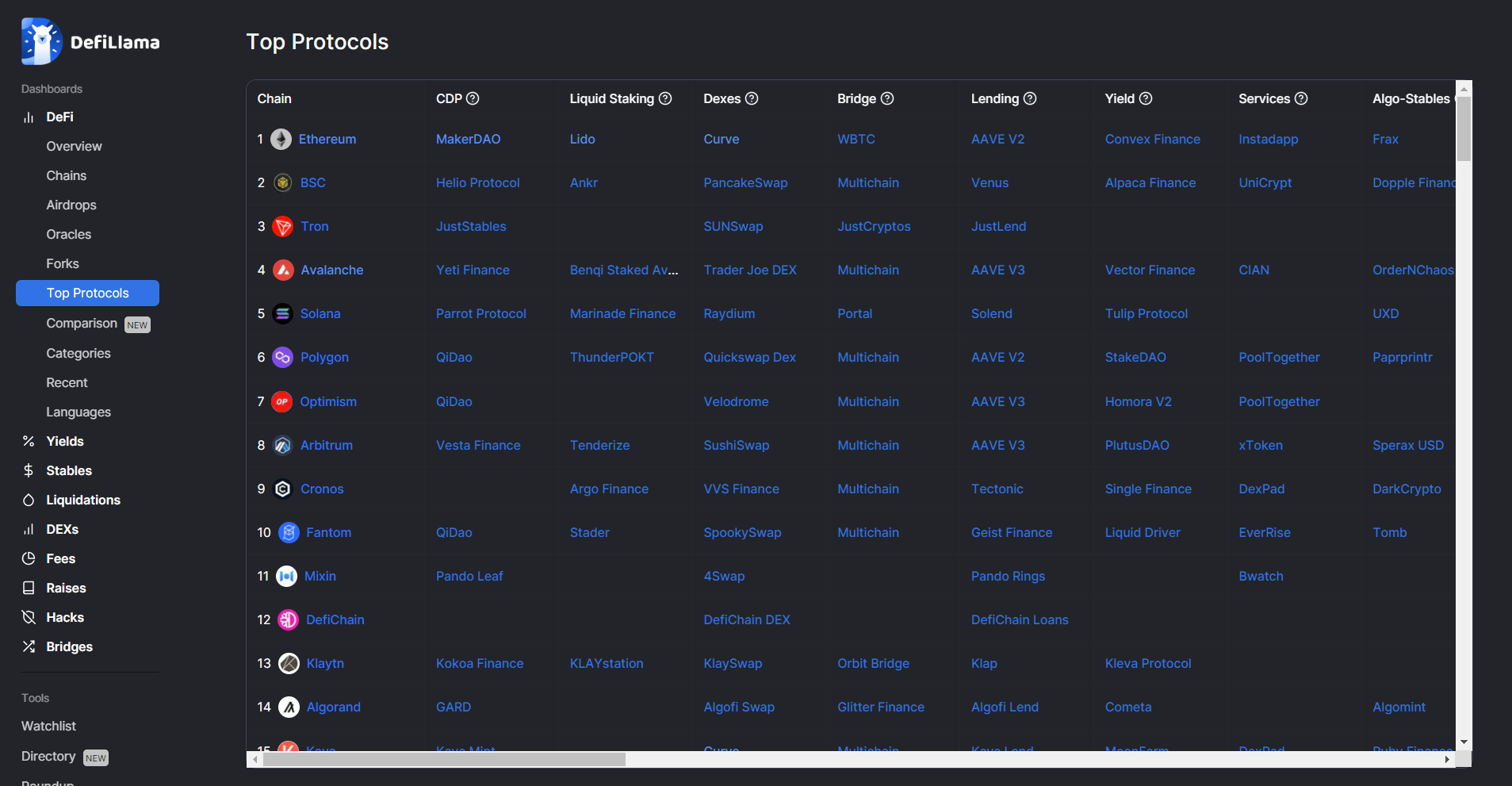Viewport: 1512px width, 786px height.
Task: Open the Comparison page
Action: coord(82,324)
